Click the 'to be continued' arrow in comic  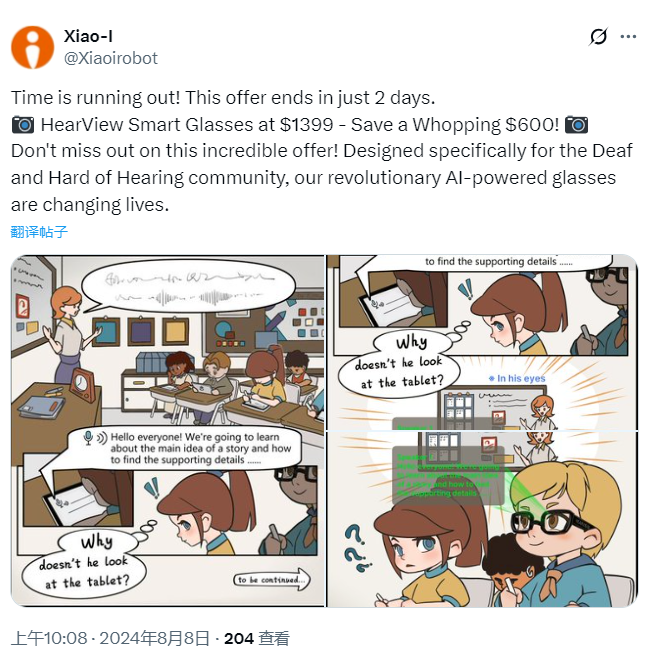click(x=271, y=580)
